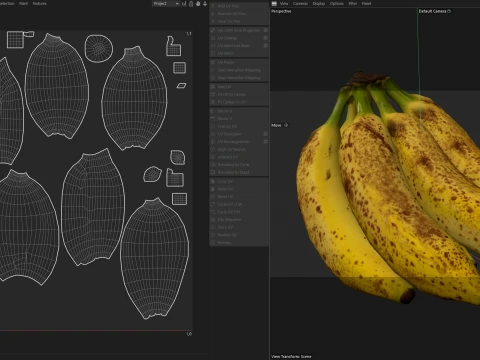Open Set UVW from Projection options gear
480x360 pixels.
pyautogui.click(x=265, y=30)
